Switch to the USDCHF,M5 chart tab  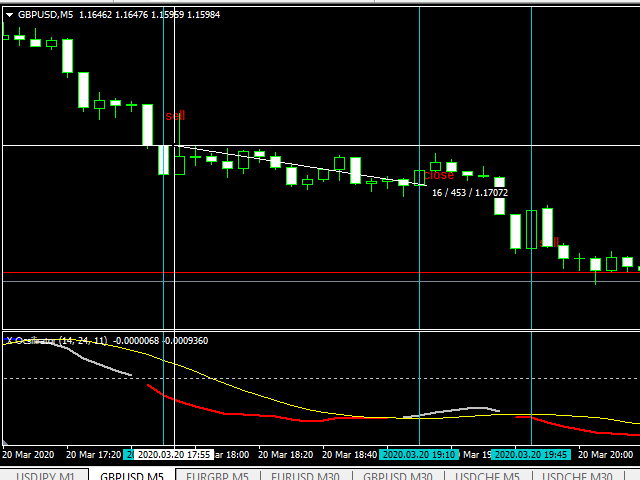487,476
